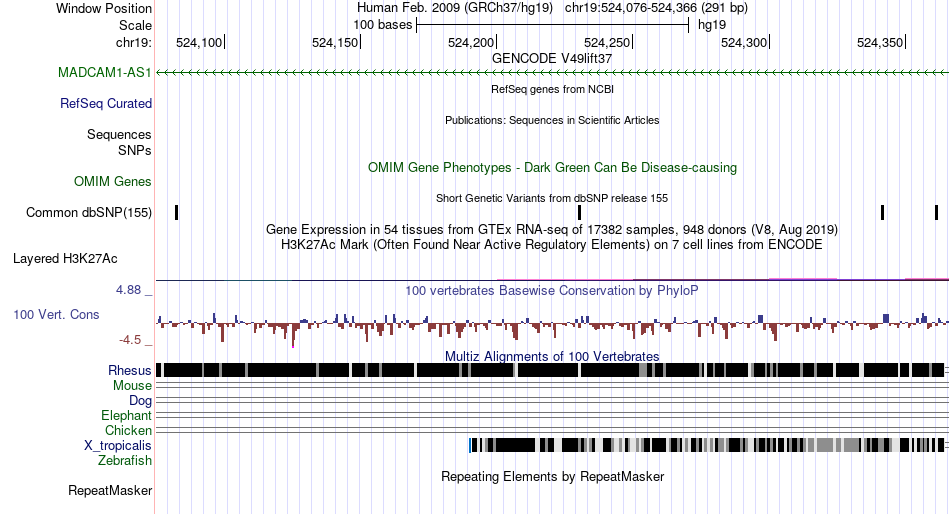The image size is (950, 514).
Task: Click the MADCAM1-AS1 intron arrow line
Action: (552, 73)
